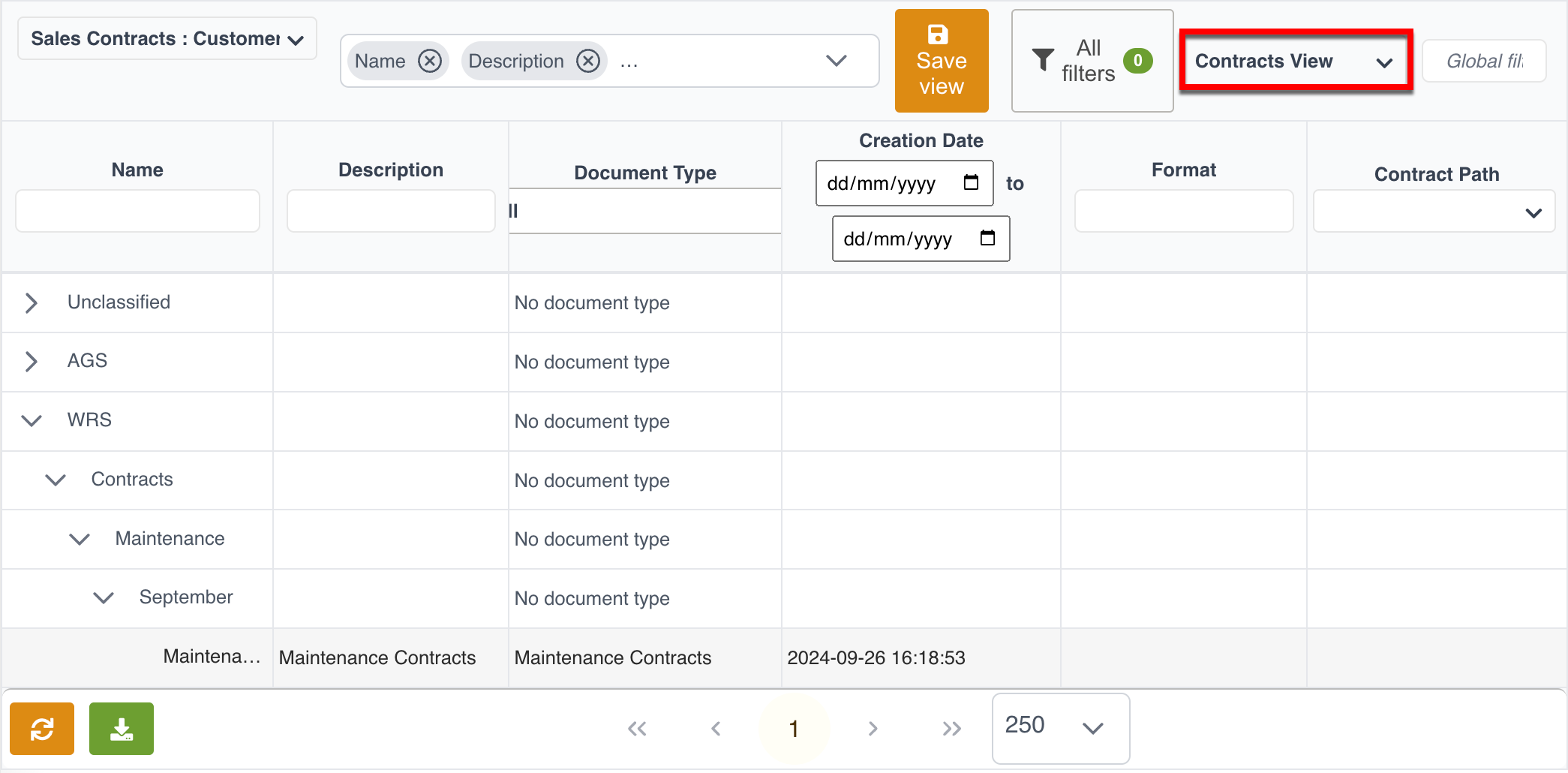The width and height of the screenshot is (1568, 773).
Task: Go to the last page arrow
Action: pyautogui.click(x=951, y=729)
